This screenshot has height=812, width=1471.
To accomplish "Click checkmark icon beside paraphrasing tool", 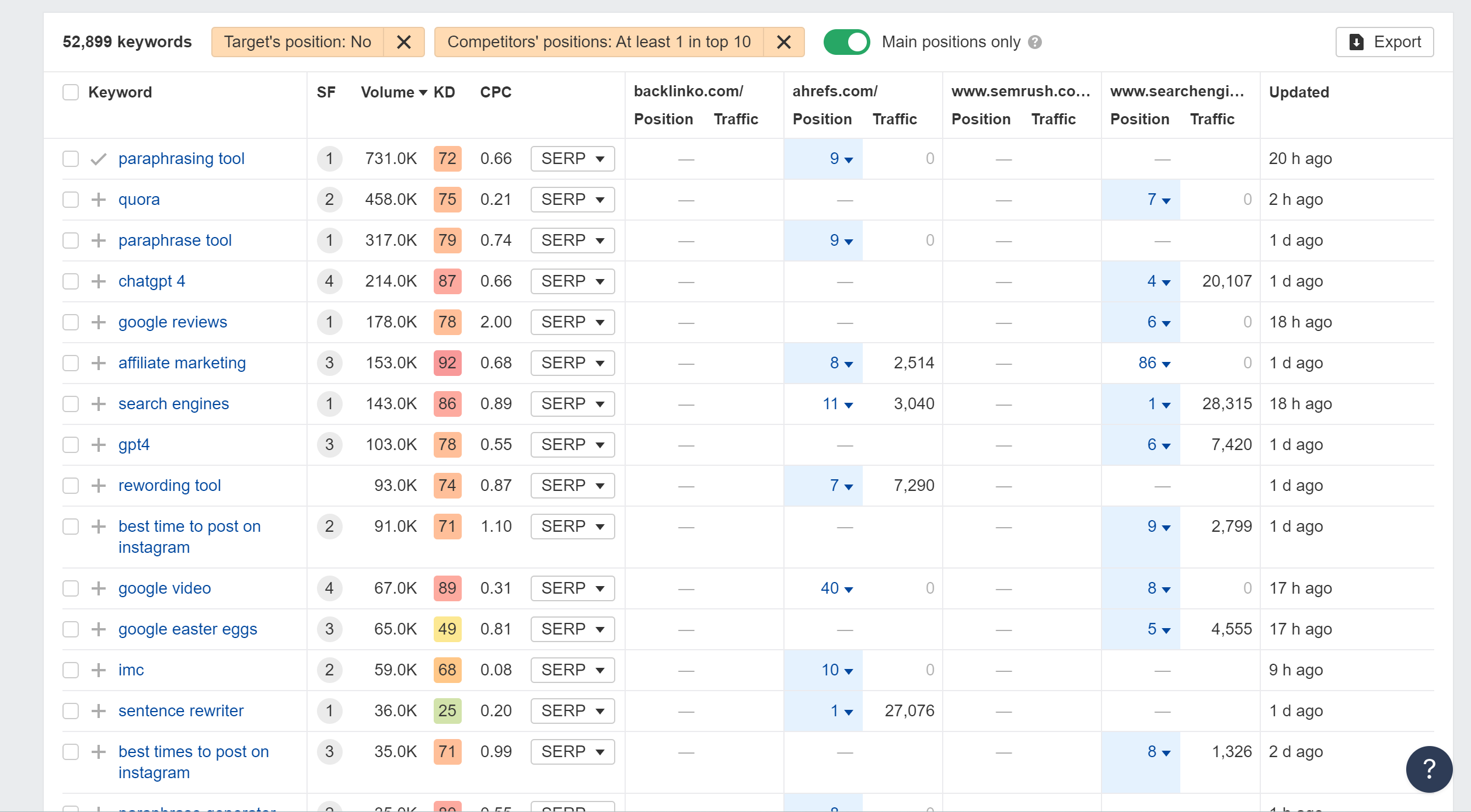I will [99, 159].
